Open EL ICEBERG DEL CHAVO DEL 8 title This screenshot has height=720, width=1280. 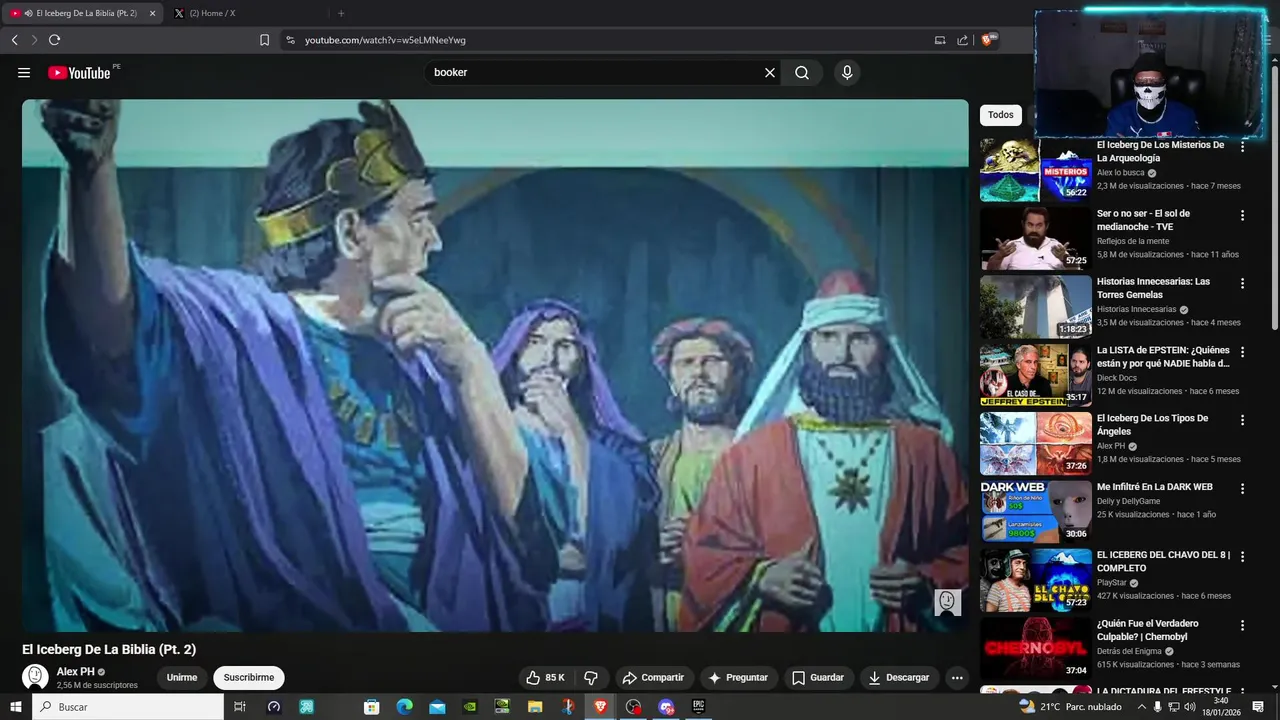[x=1164, y=561]
